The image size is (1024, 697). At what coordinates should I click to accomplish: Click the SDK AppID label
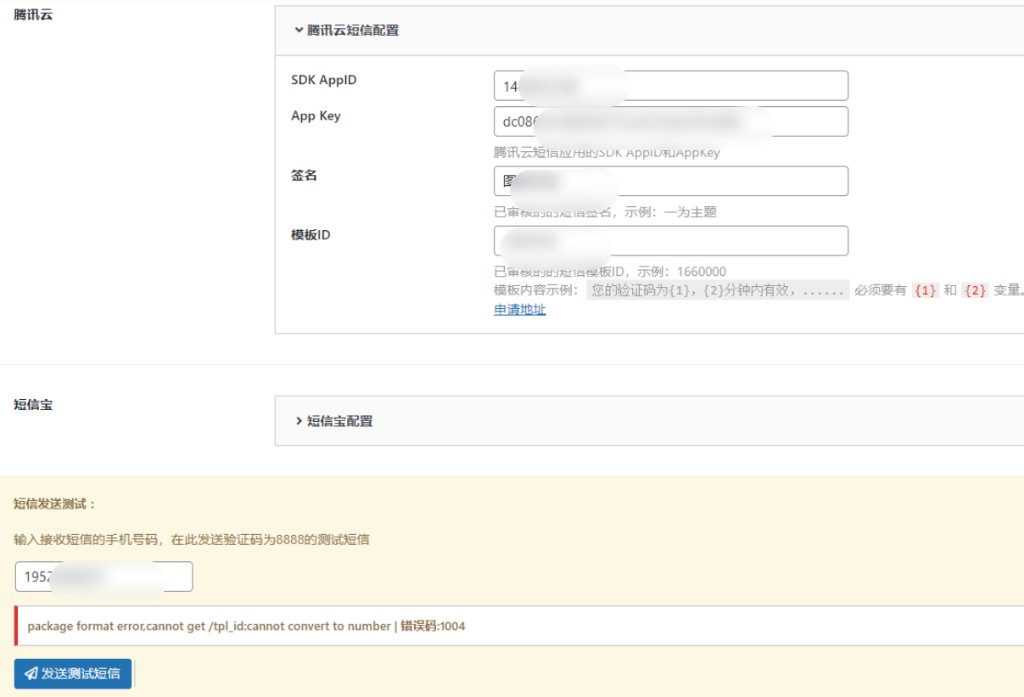click(x=324, y=80)
